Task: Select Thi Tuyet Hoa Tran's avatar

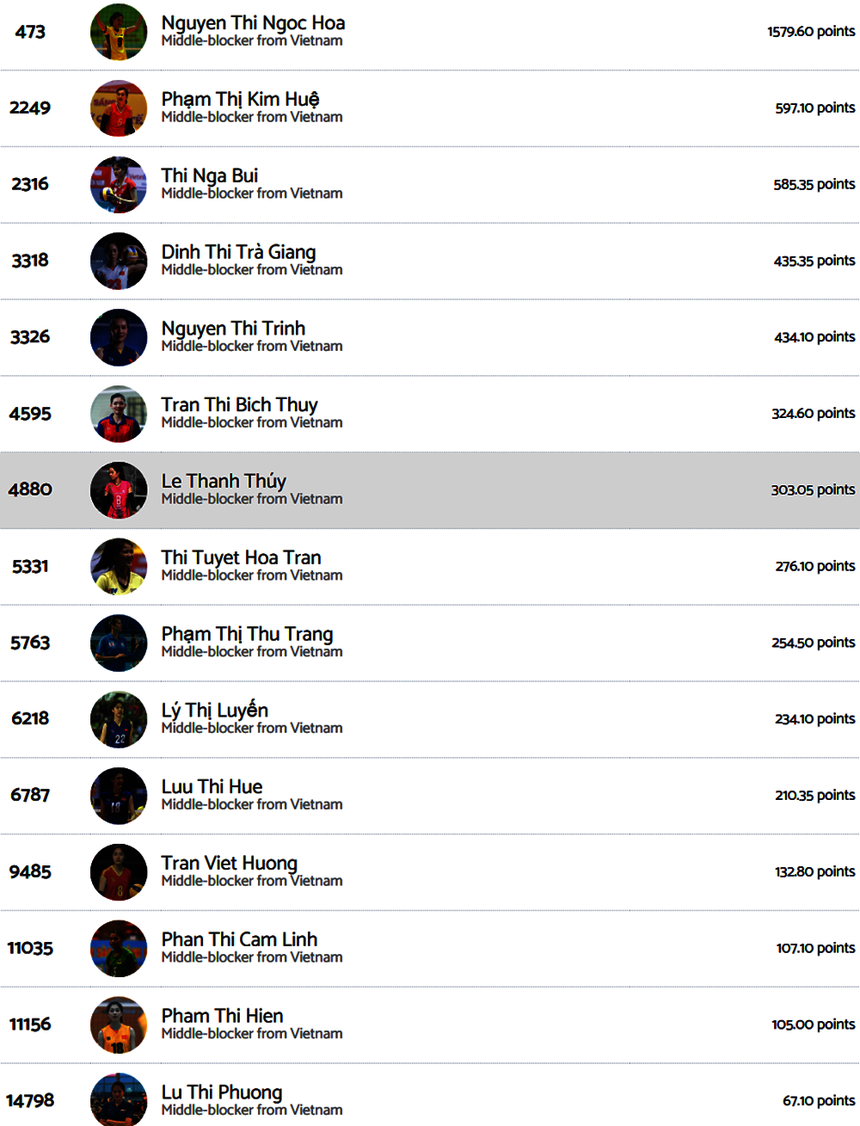Action: 118,566
